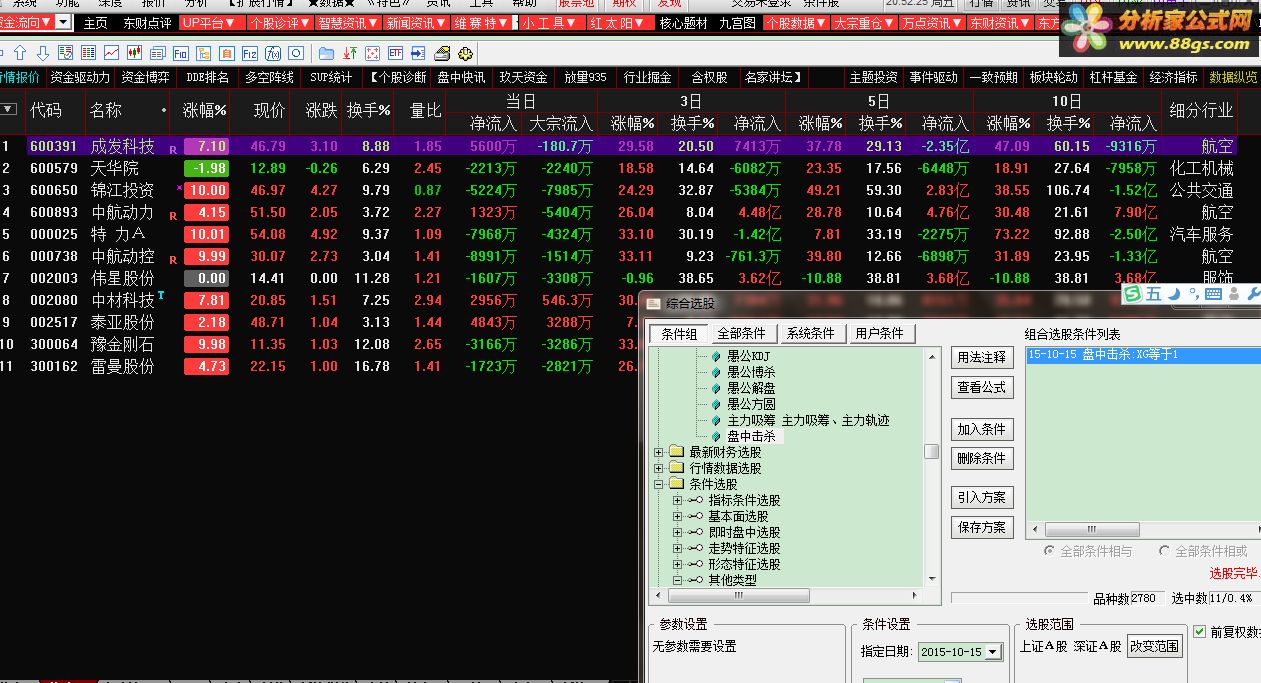Expand the '即时盘中选股' tree node
Viewport: 1261px width, 683px height.
[x=677, y=532]
